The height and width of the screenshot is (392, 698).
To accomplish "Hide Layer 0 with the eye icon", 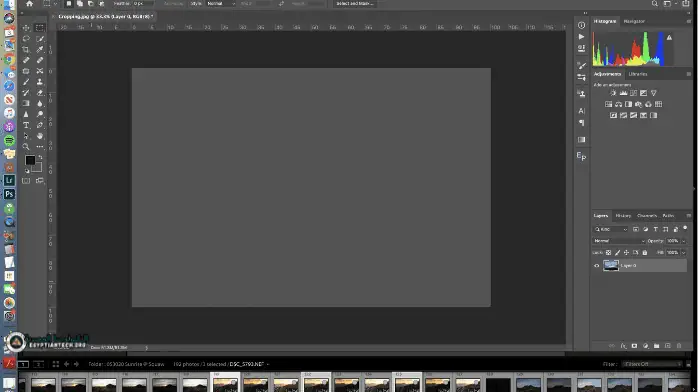I will [x=597, y=266].
